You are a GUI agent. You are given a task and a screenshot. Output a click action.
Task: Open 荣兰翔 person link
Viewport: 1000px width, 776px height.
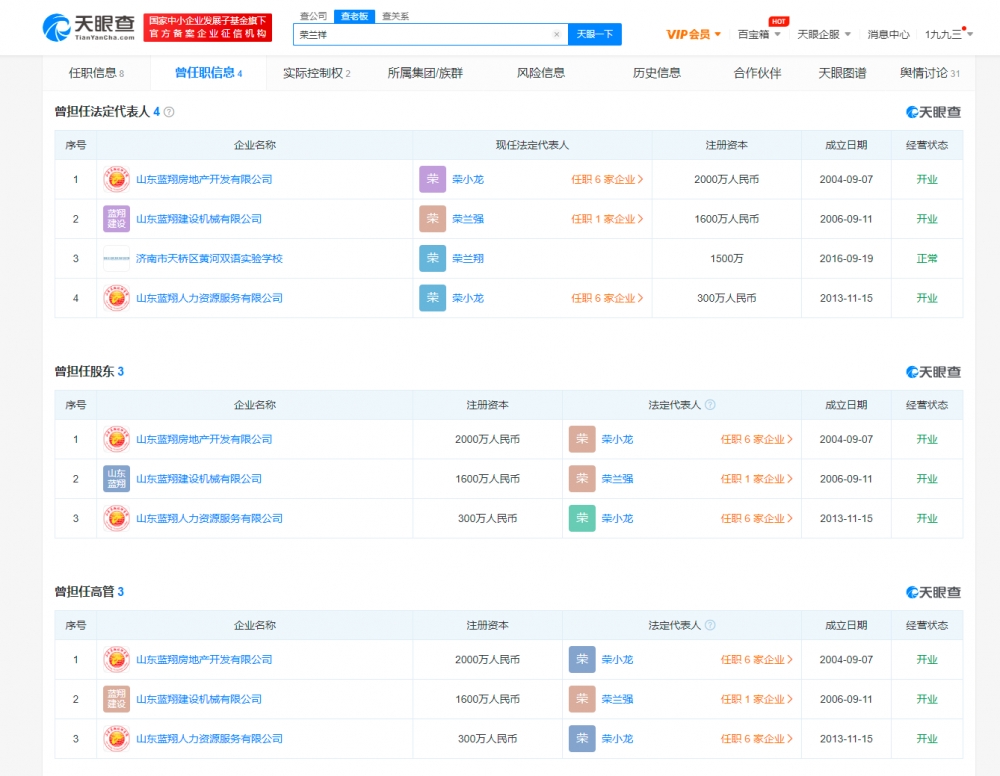coord(468,258)
